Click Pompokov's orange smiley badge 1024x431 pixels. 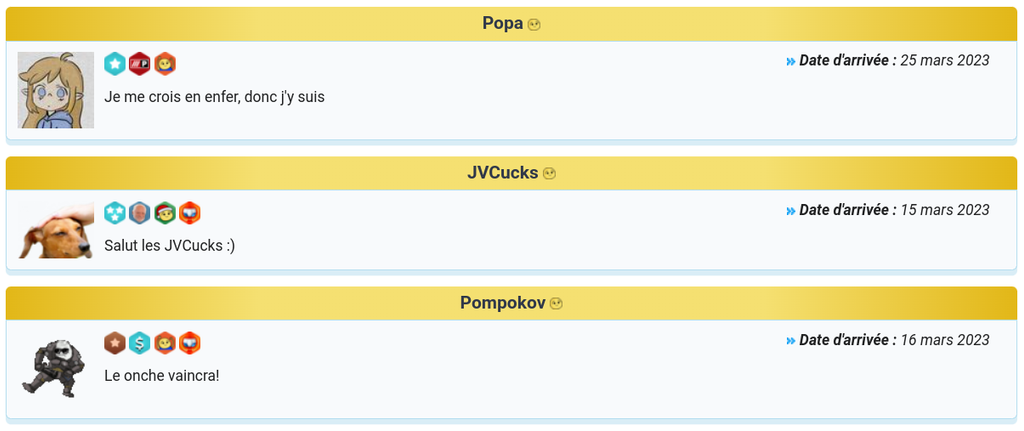click(x=165, y=343)
